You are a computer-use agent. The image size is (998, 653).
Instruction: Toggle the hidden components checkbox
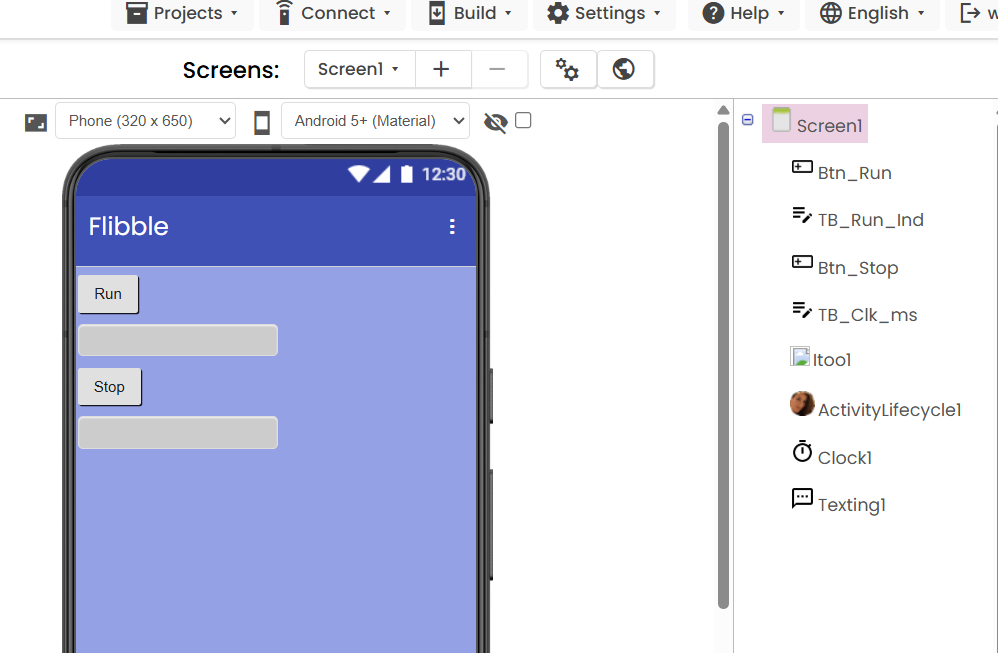523,121
